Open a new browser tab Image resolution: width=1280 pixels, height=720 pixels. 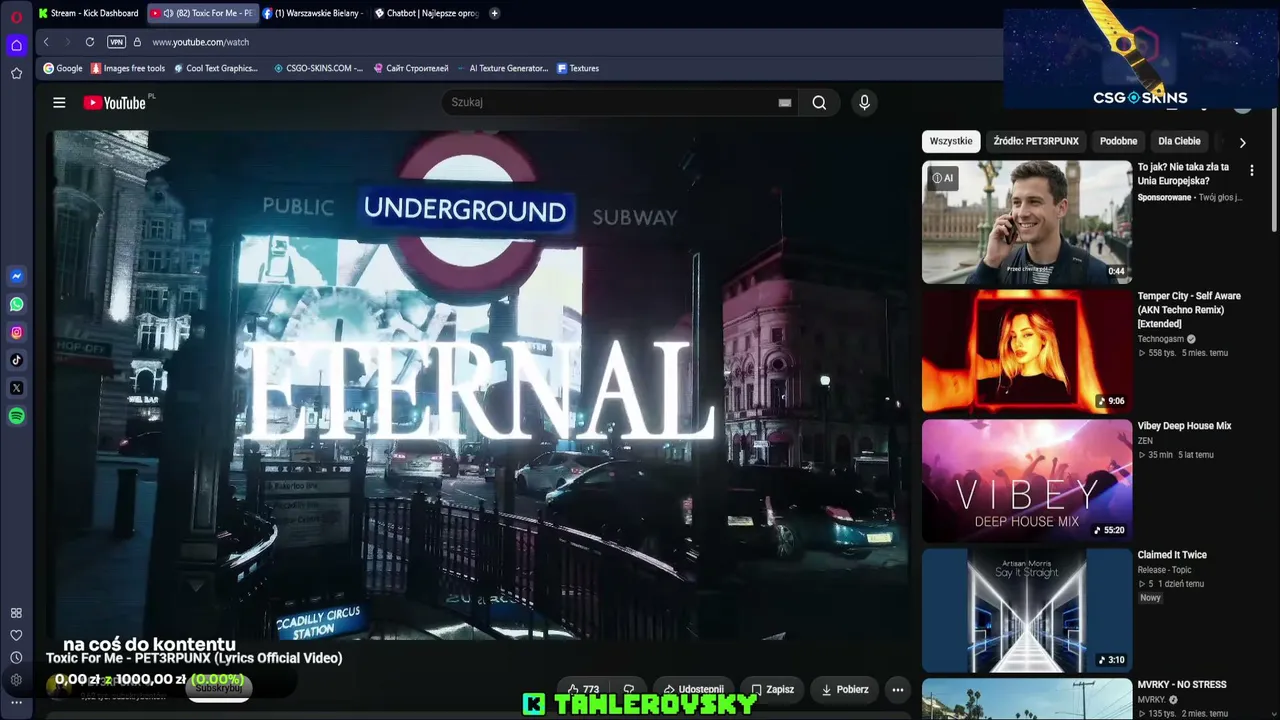[494, 13]
